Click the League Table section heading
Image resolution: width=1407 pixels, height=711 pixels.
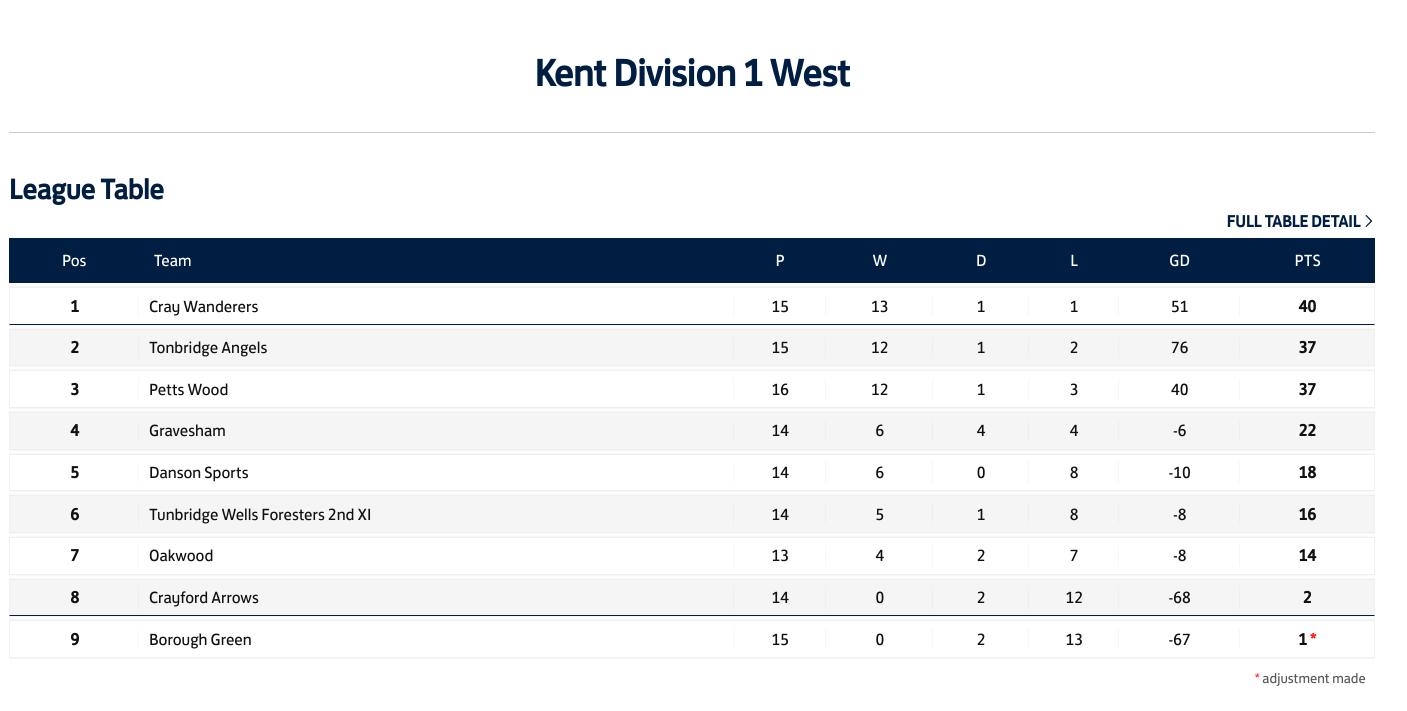pyautogui.click(x=87, y=189)
